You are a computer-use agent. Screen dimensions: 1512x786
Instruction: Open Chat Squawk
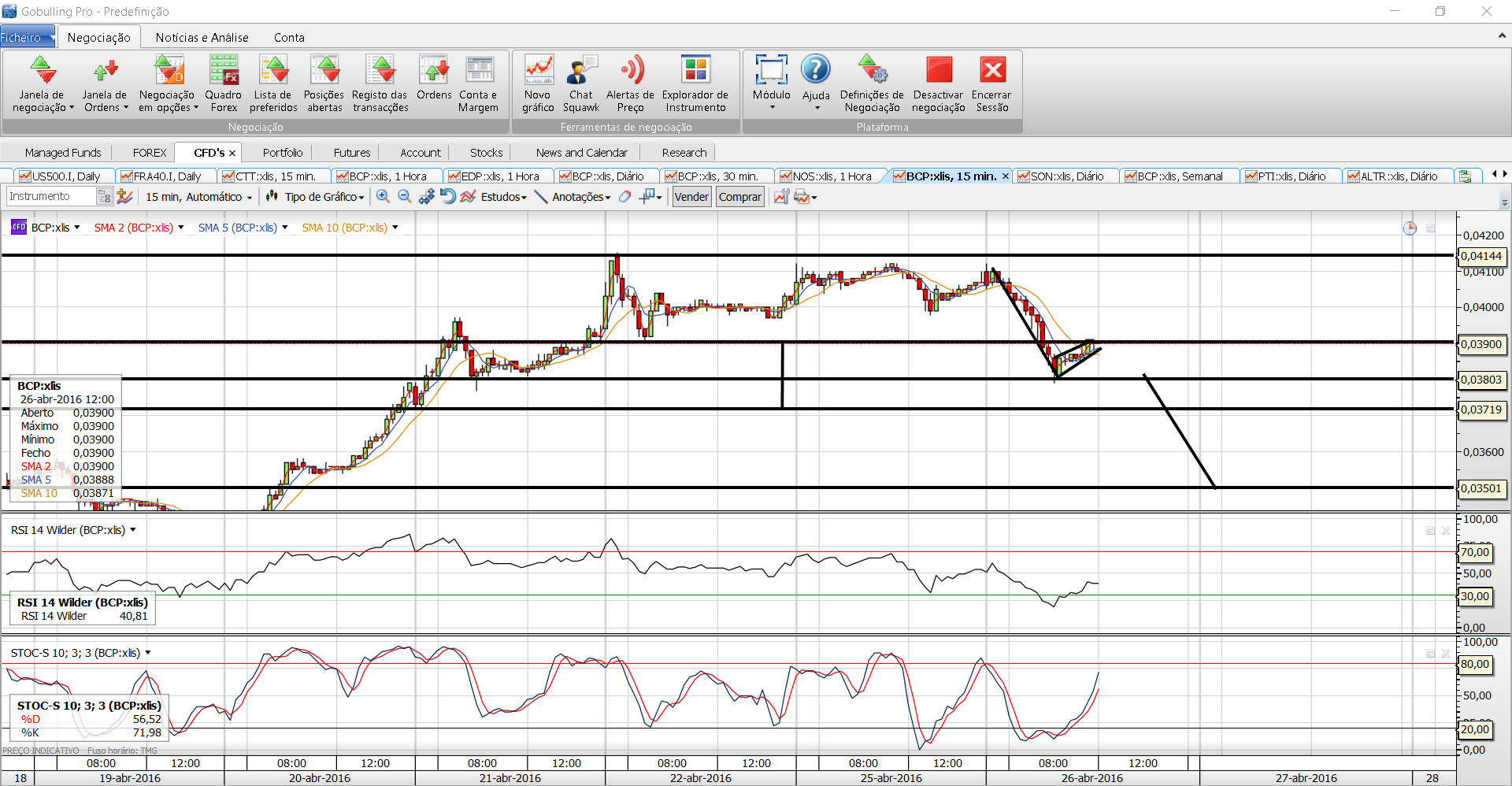tap(581, 83)
